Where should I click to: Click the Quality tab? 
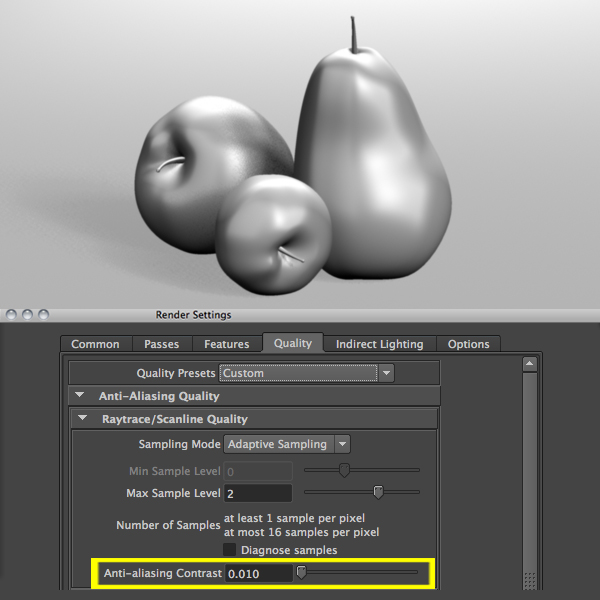coord(293,342)
